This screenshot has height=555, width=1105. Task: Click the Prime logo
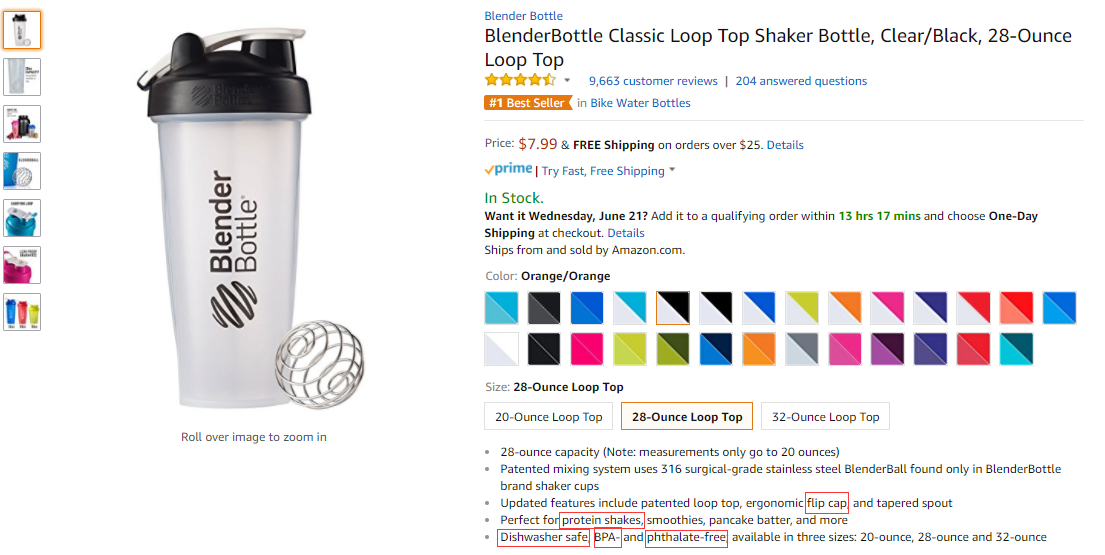[508, 170]
